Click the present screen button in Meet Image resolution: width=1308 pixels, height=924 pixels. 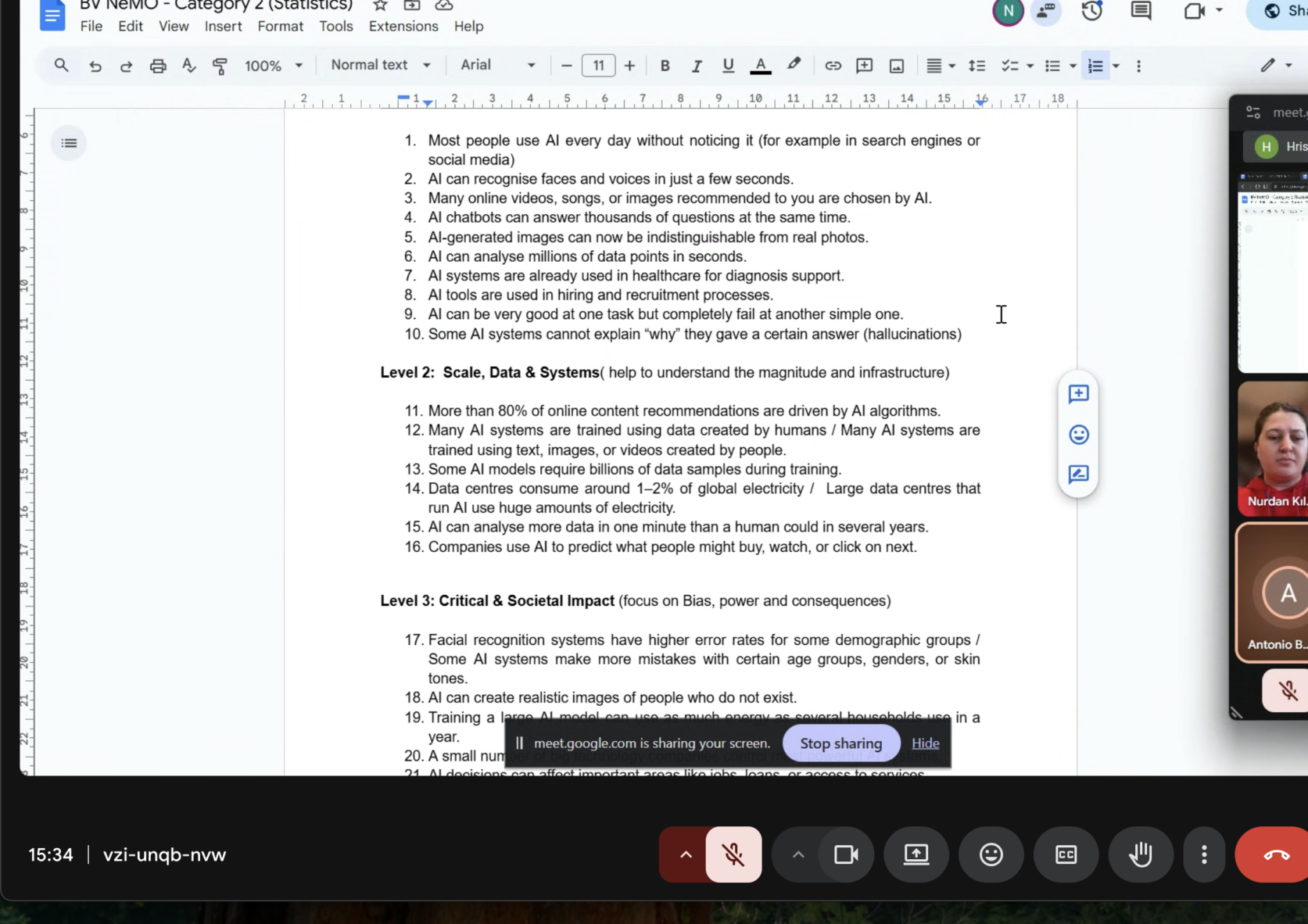(x=916, y=854)
